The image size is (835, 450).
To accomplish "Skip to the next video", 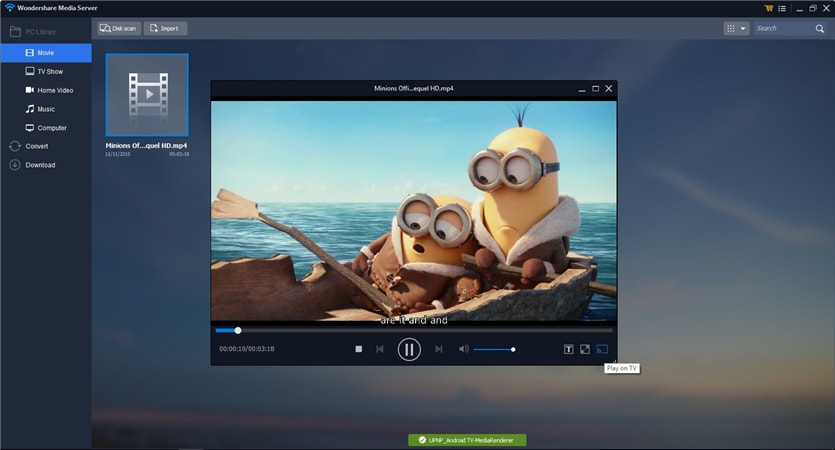I will pos(438,349).
